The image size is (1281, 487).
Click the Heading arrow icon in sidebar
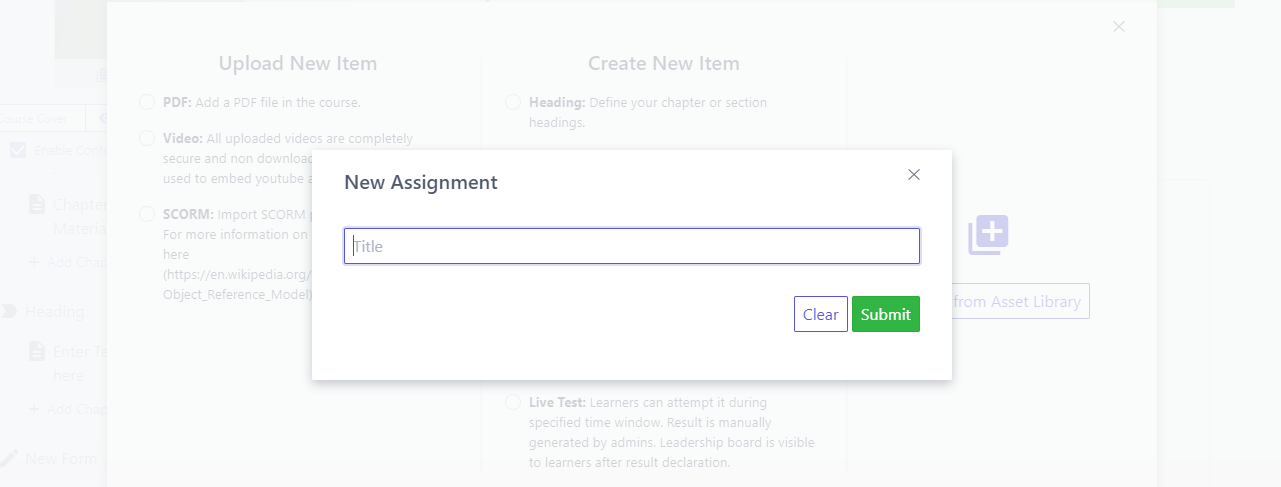[10, 311]
